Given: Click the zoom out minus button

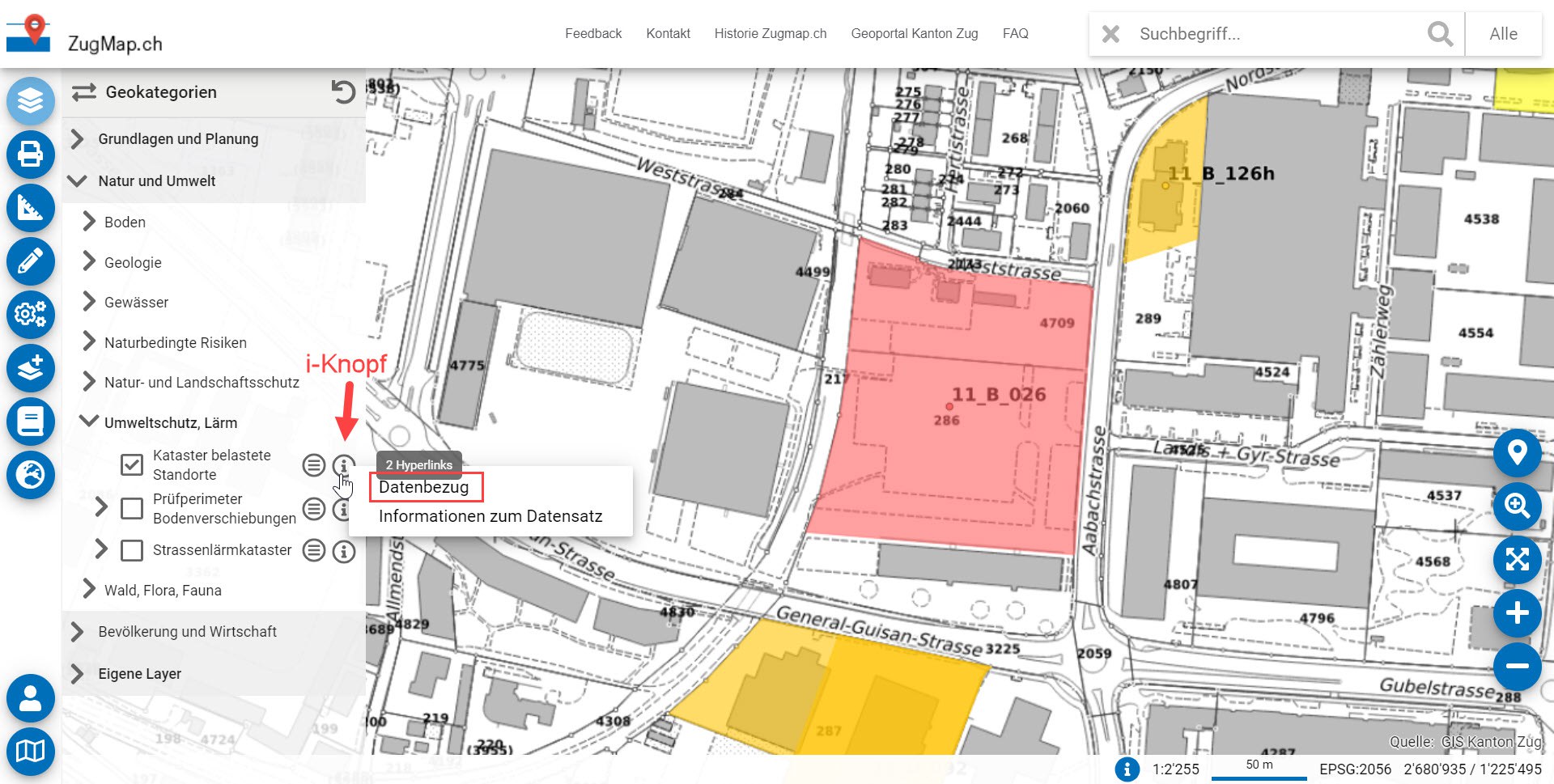Looking at the screenshot, I should click(x=1517, y=666).
